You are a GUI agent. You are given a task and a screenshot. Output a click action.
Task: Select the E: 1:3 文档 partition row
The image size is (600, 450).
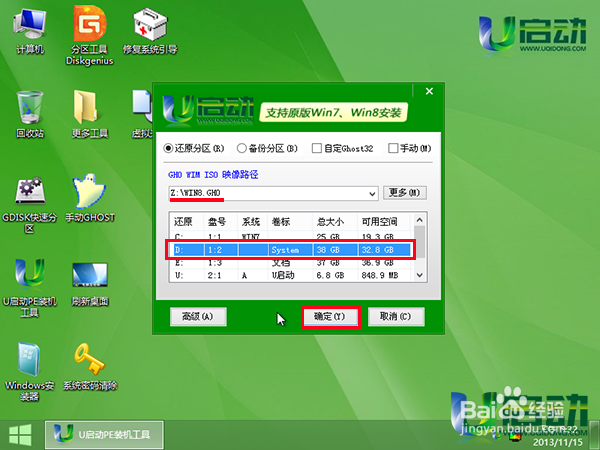pos(291,263)
